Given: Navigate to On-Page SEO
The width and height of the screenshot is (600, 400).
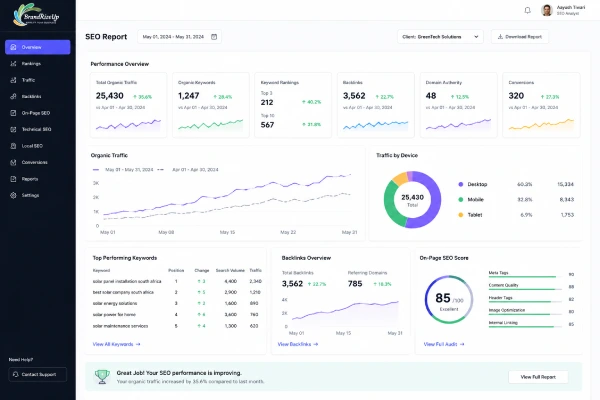Looking at the screenshot, I should click(38, 113).
